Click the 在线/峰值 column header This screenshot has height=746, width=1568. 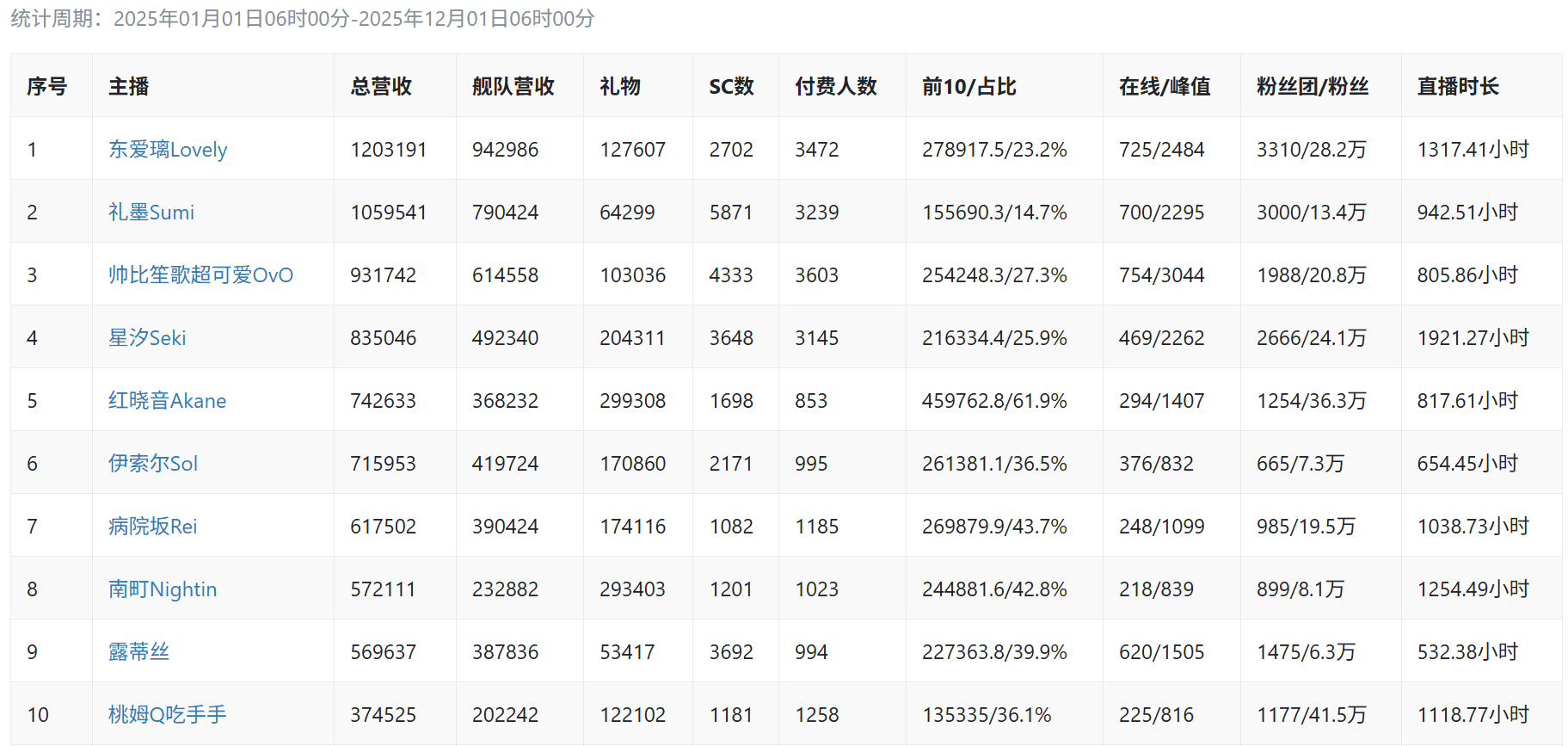pyautogui.click(x=1165, y=87)
